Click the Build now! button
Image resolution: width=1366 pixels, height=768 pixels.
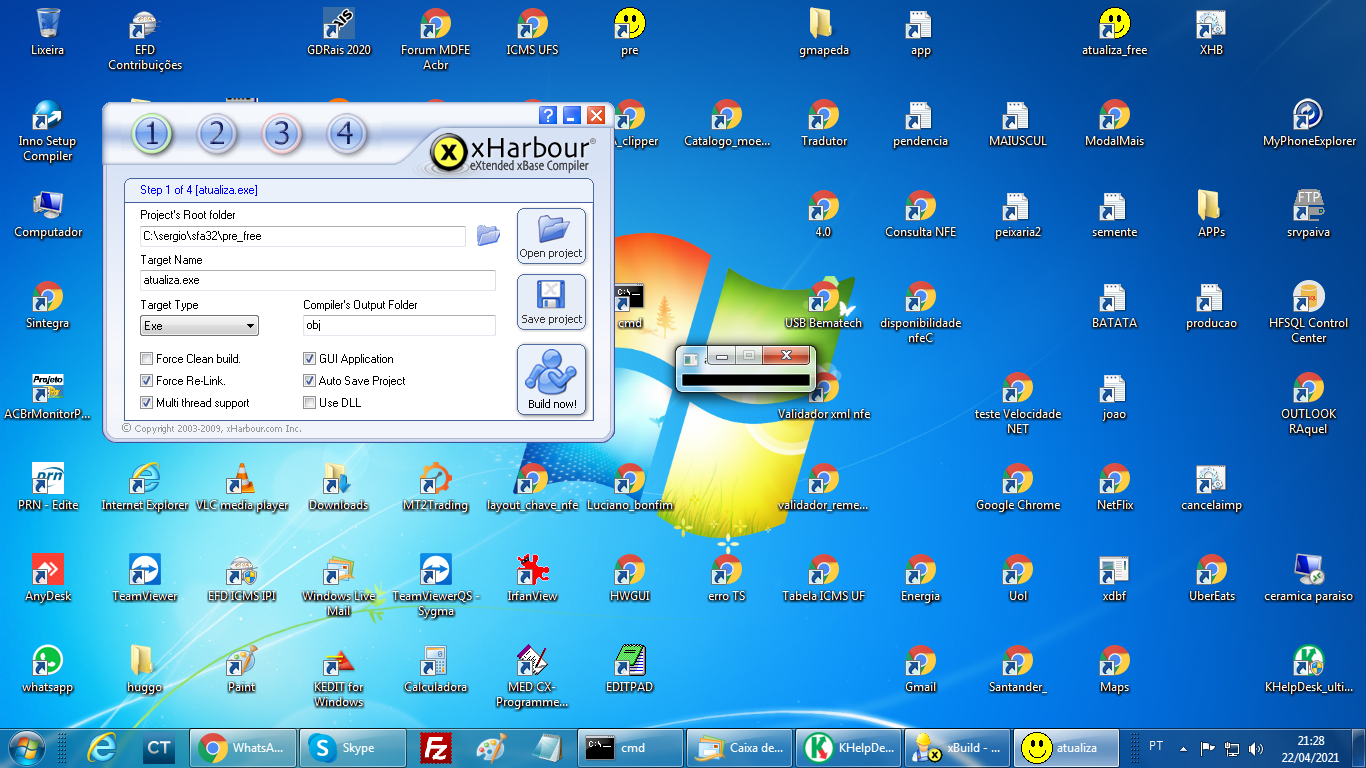pos(551,380)
